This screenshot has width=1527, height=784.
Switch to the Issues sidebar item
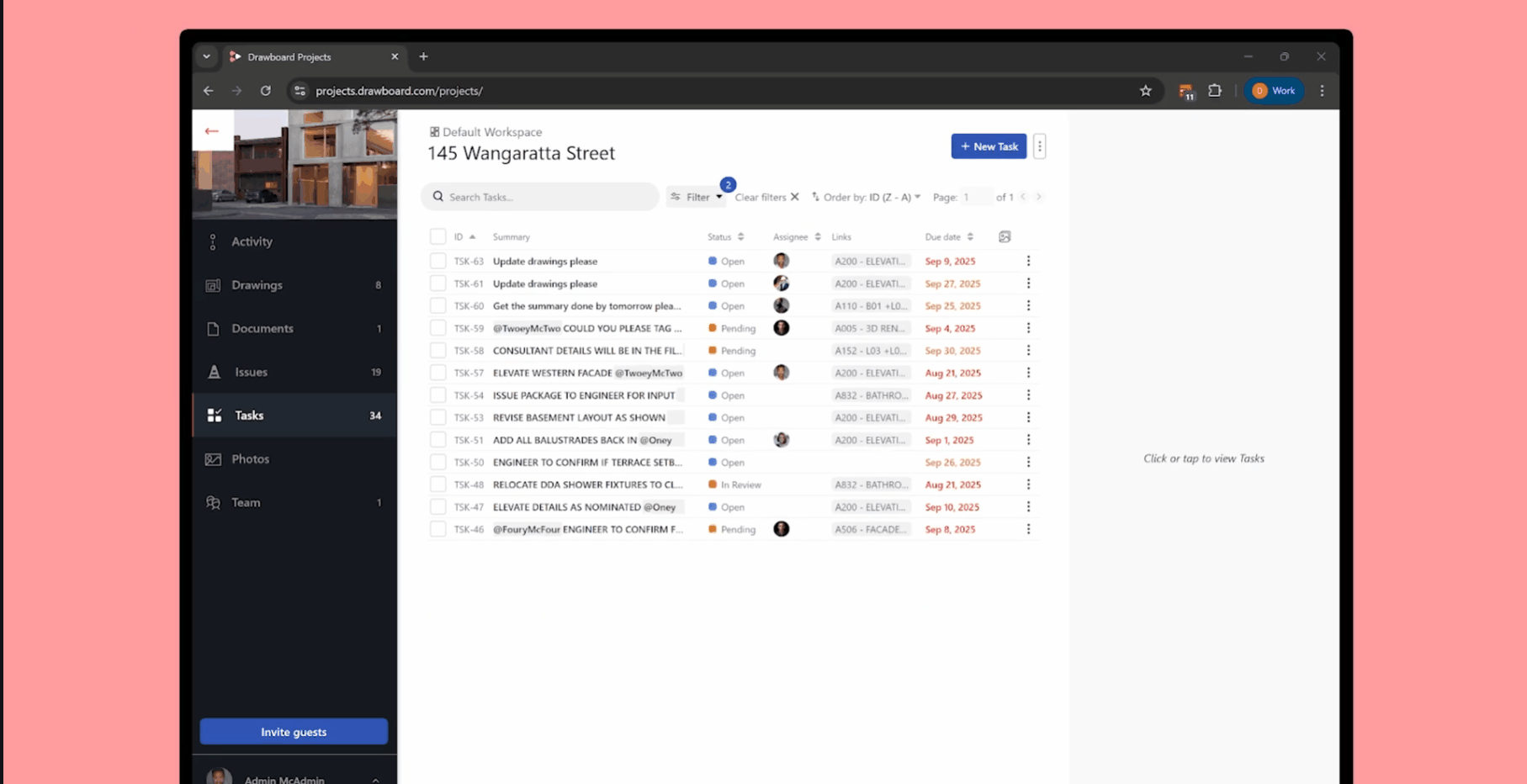click(x=294, y=372)
